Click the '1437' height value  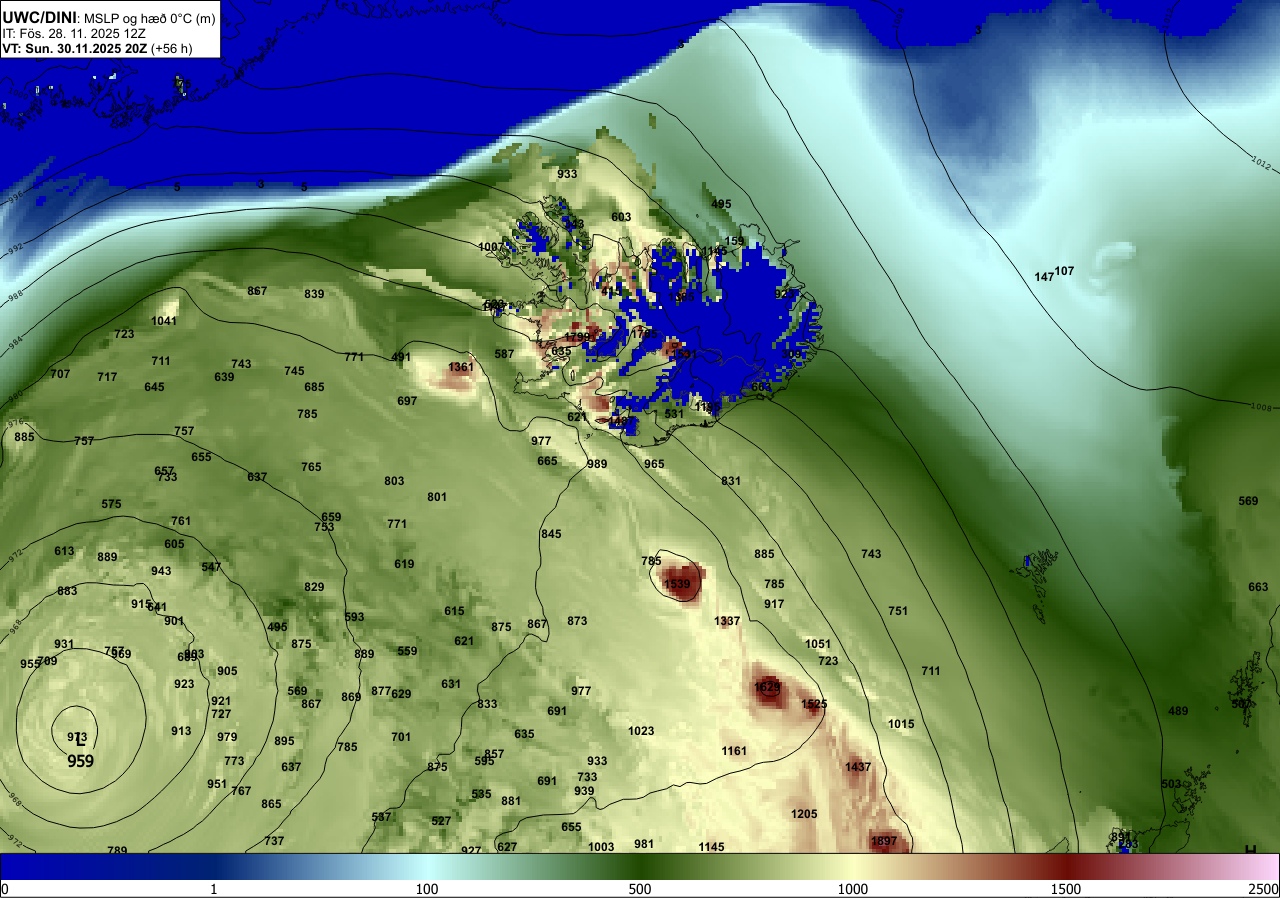[858, 767]
